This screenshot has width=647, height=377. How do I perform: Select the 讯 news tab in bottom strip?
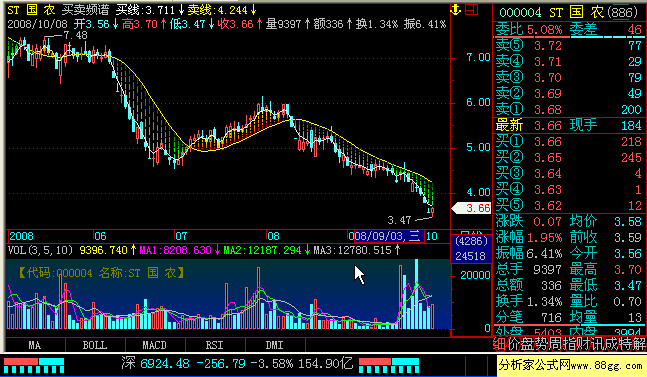click(597, 344)
